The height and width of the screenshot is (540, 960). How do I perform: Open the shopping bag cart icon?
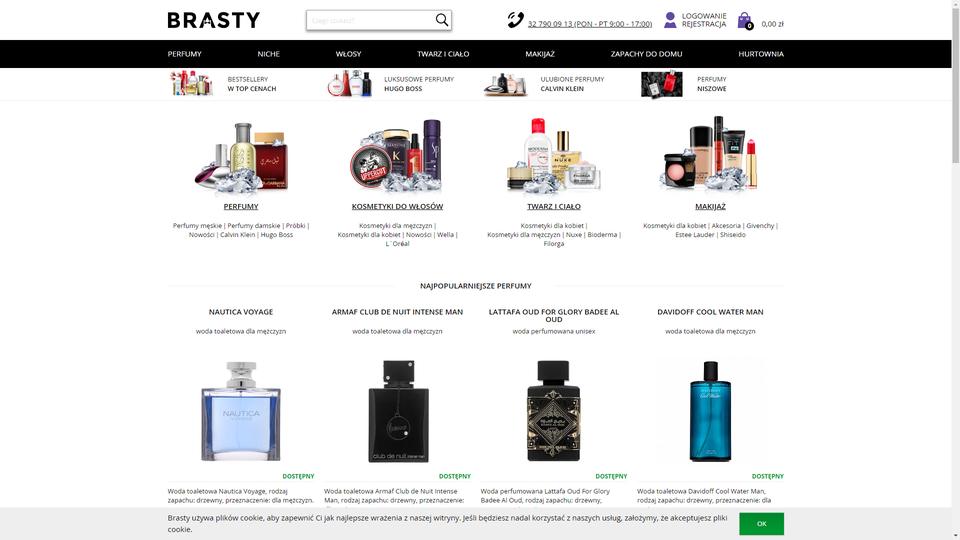coord(744,21)
